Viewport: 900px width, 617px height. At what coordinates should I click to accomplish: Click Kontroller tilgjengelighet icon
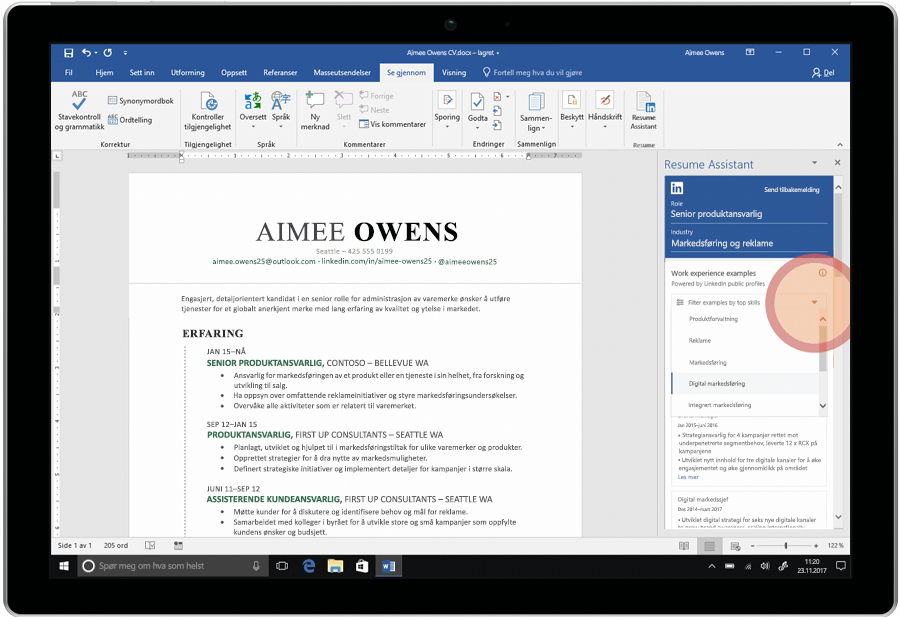pos(210,102)
